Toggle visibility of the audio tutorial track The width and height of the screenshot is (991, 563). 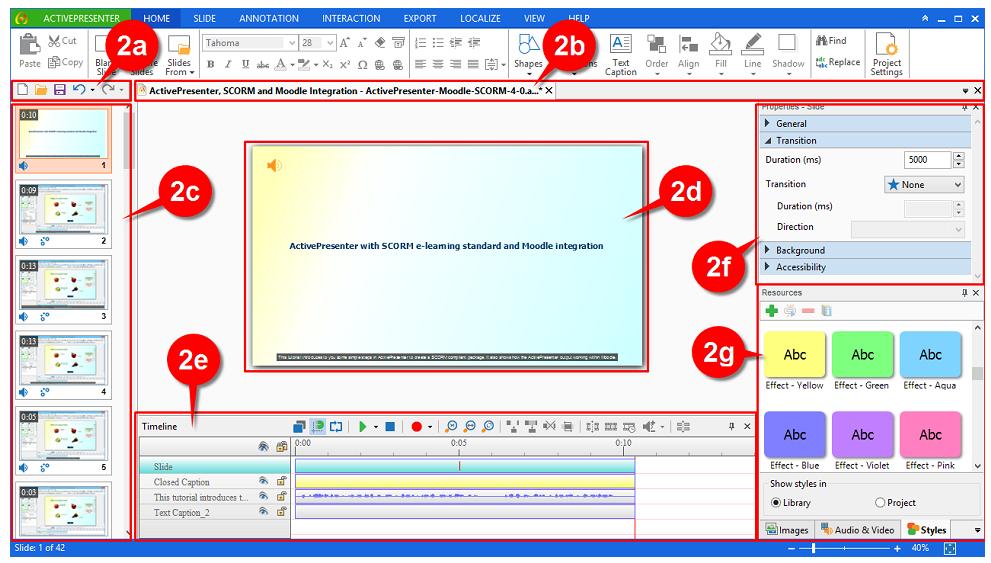coord(264,497)
